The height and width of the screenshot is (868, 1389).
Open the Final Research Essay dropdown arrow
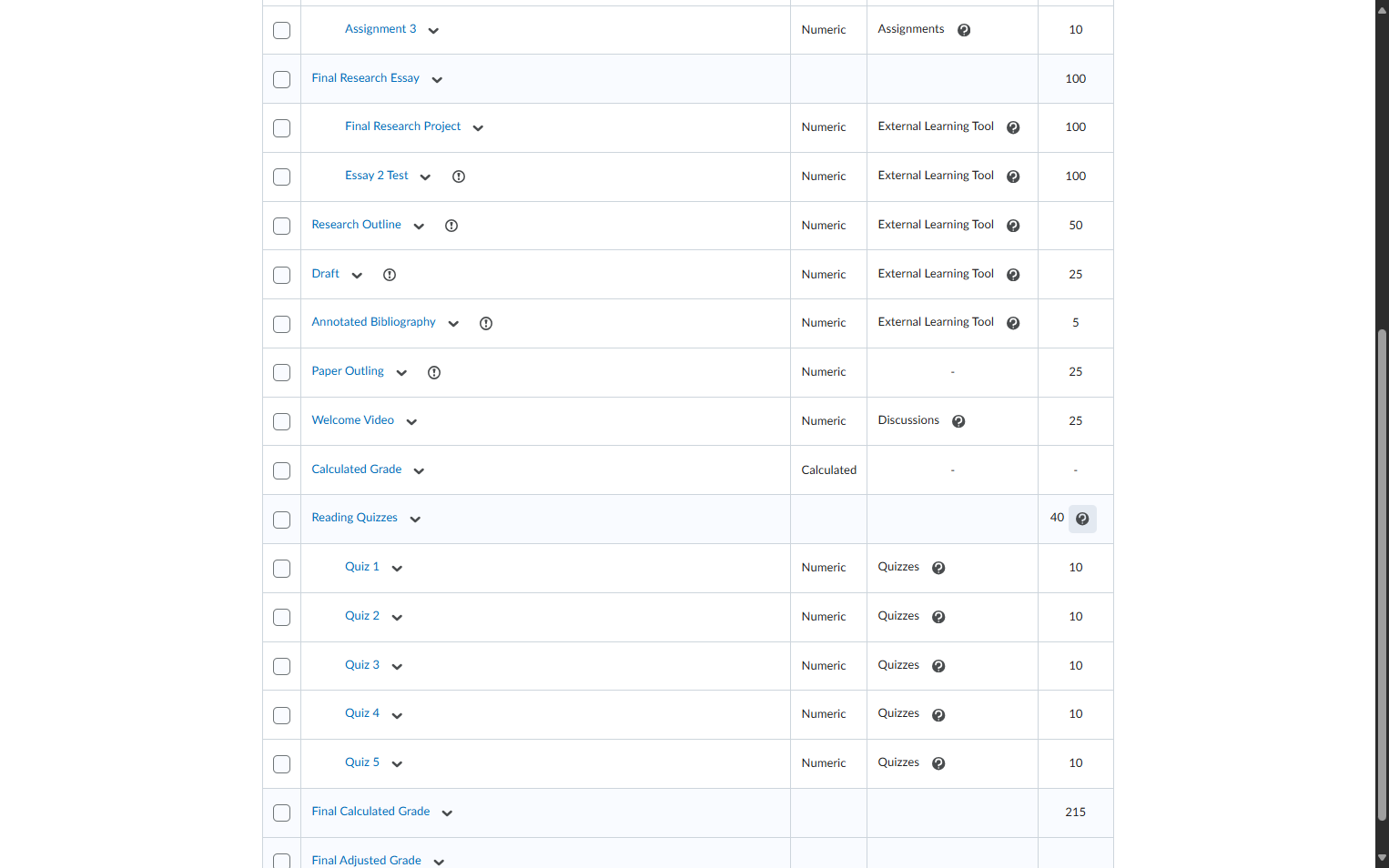click(437, 80)
